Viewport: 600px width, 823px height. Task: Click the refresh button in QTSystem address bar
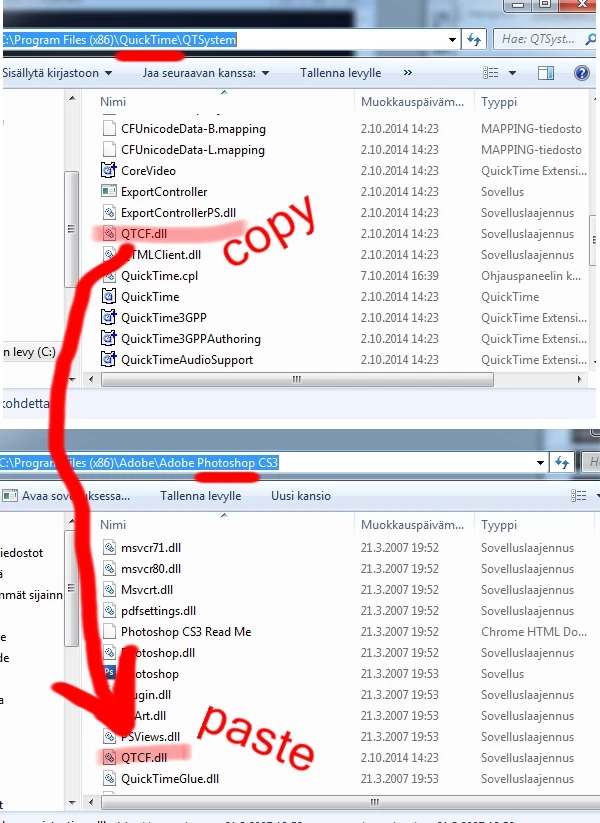[x=474, y=39]
